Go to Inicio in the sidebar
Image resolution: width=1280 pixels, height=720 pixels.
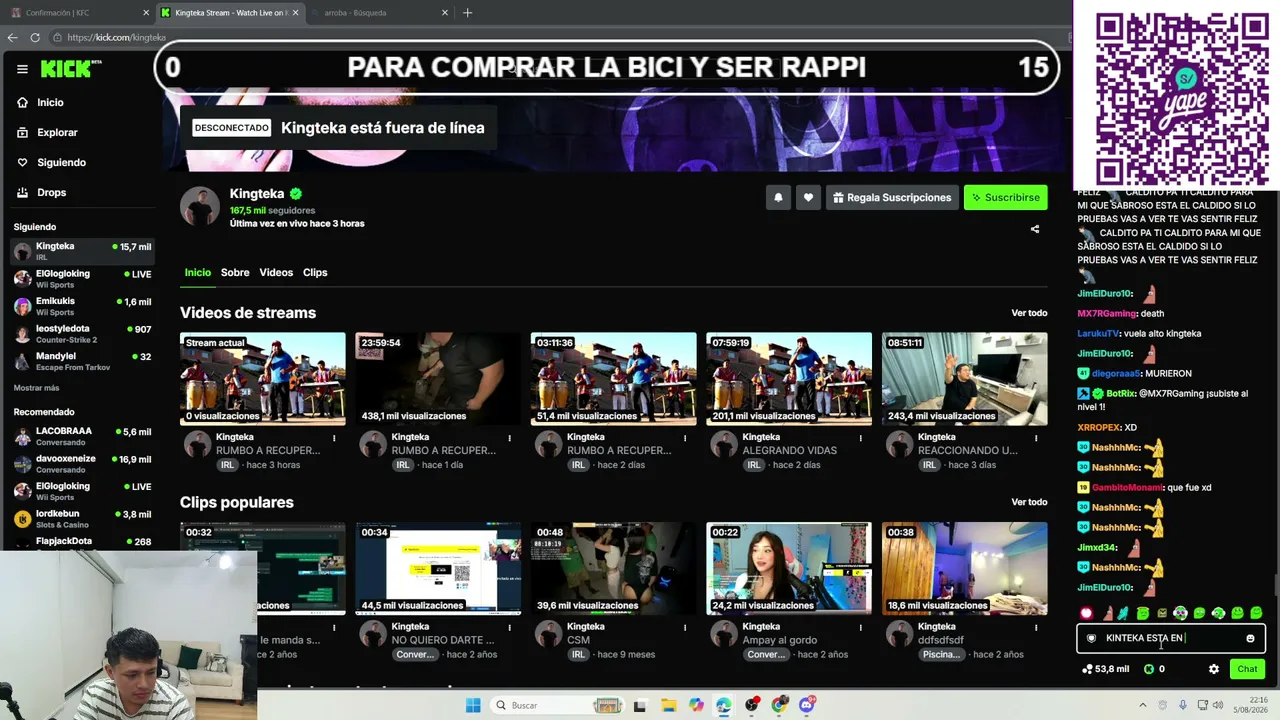[x=50, y=102]
